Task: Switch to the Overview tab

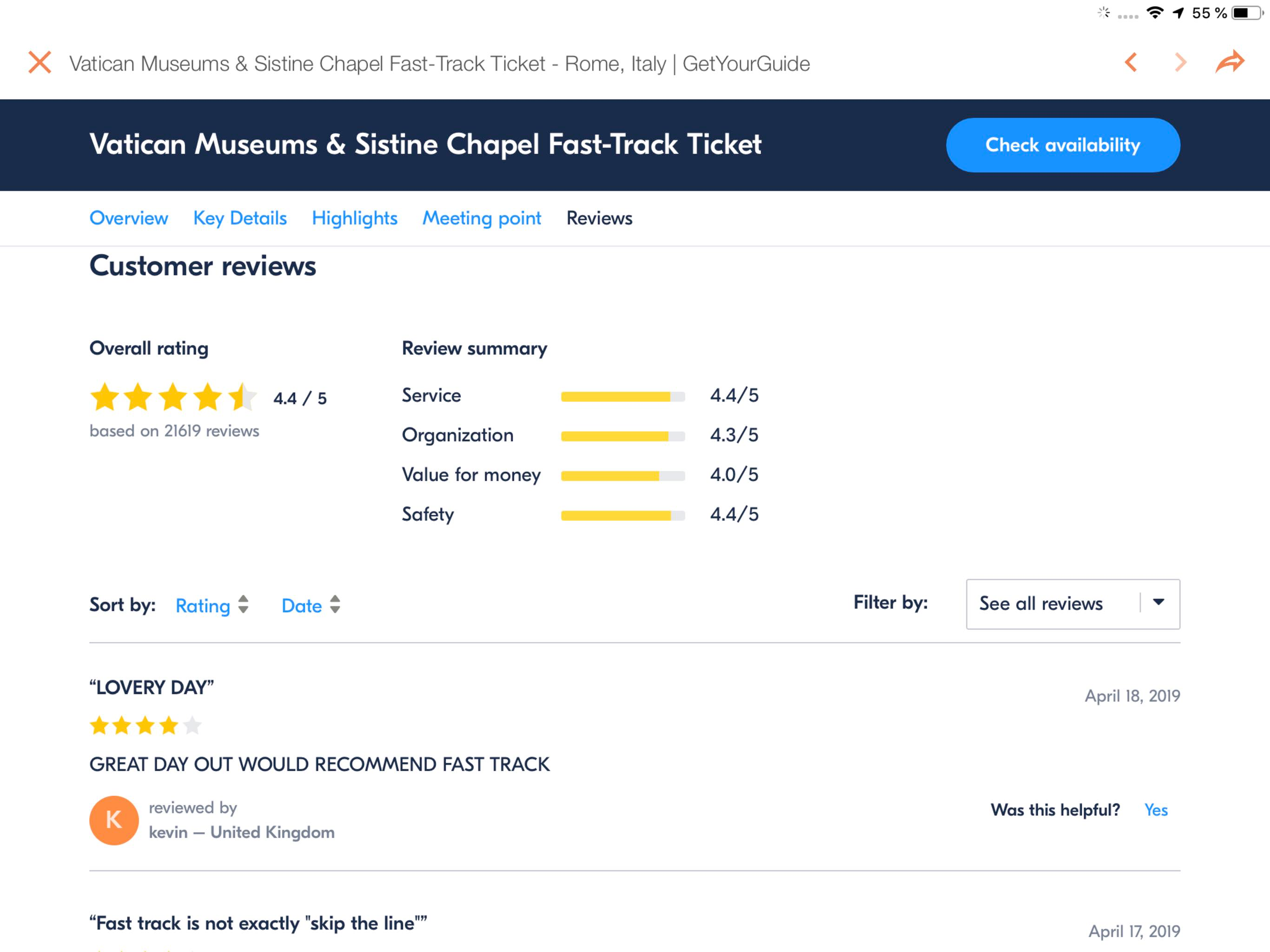Action: (x=129, y=218)
